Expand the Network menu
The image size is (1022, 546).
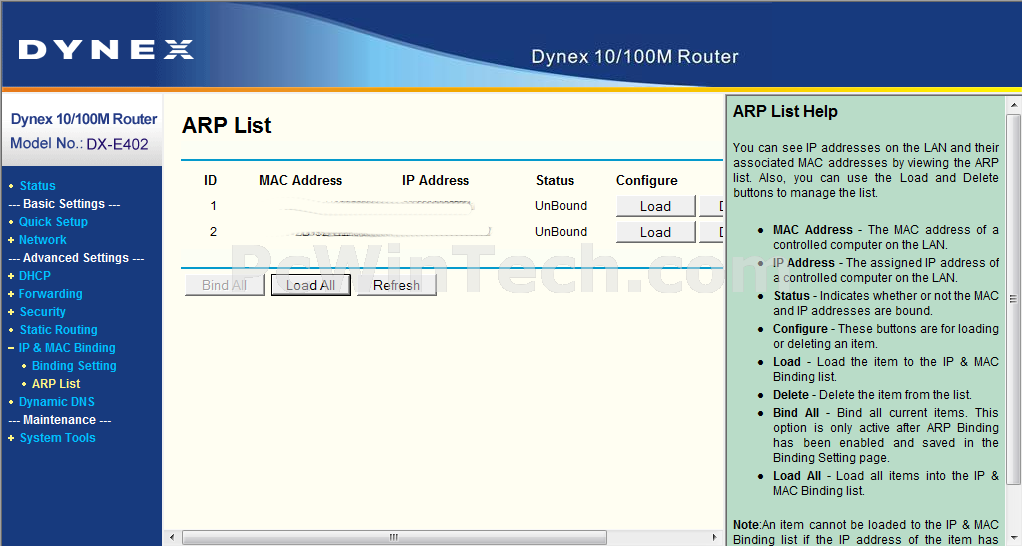[x=42, y=240]
